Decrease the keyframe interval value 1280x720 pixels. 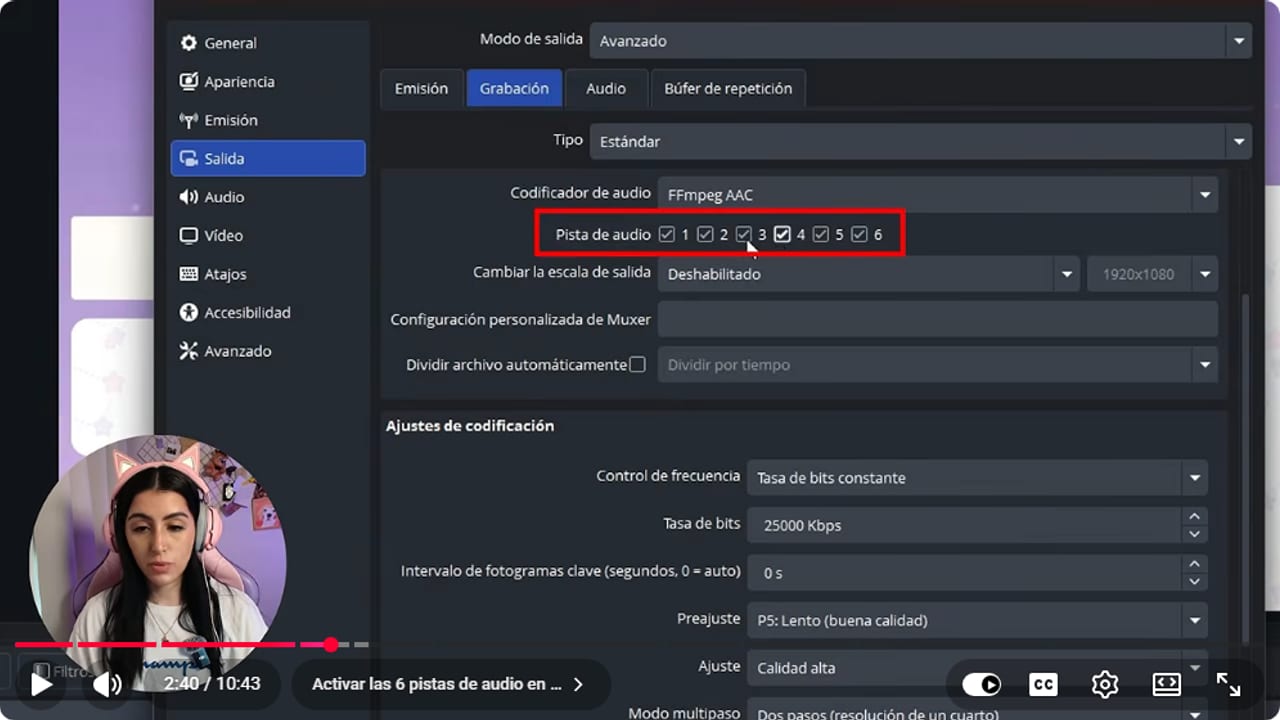[1194, 582]
